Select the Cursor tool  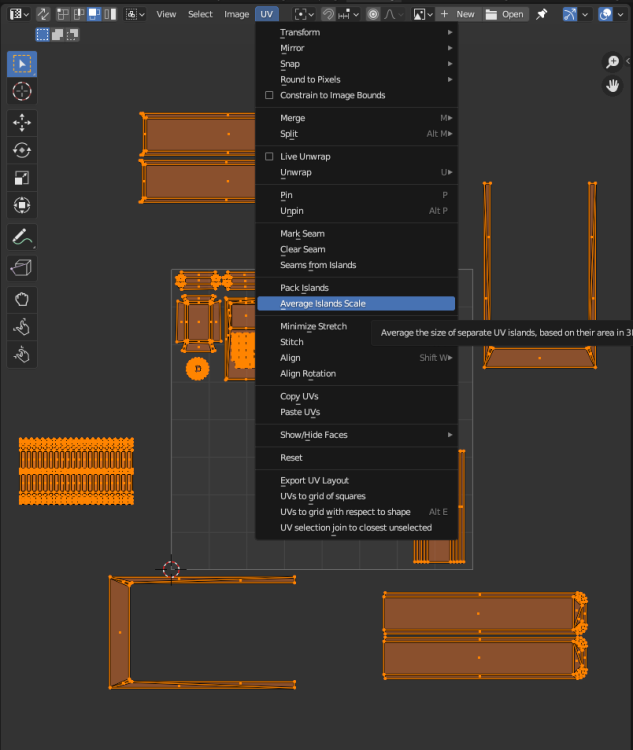[x=22, y=91]
